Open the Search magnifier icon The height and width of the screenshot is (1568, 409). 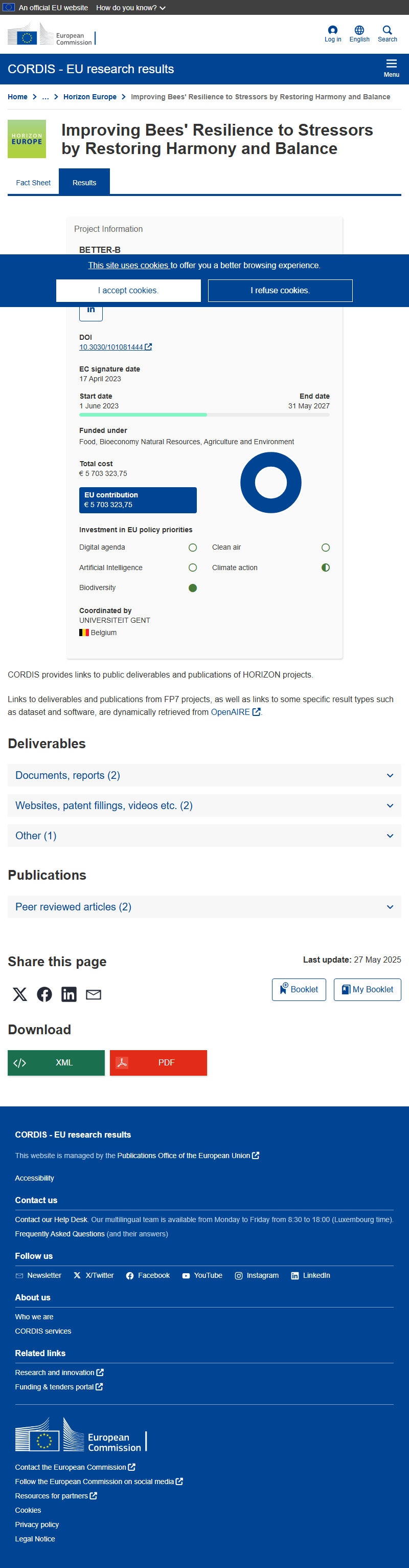click(x=387, y=34)
